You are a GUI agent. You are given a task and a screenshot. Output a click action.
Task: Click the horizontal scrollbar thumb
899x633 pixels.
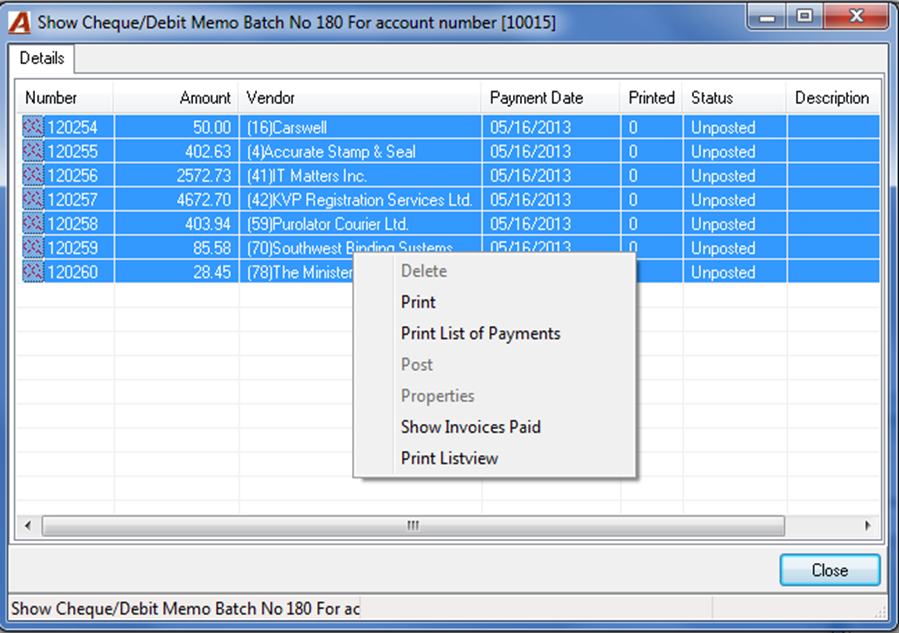coord(413,525)
